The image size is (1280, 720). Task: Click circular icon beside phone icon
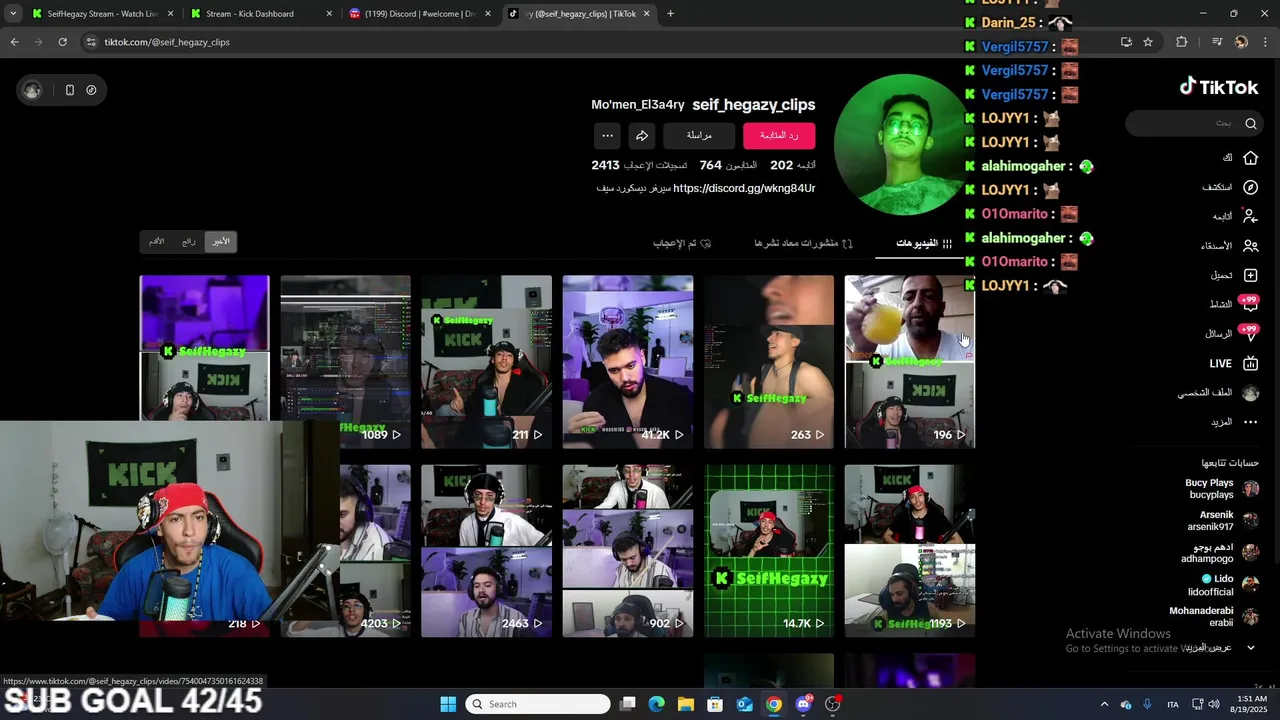(x=91, y=90)
